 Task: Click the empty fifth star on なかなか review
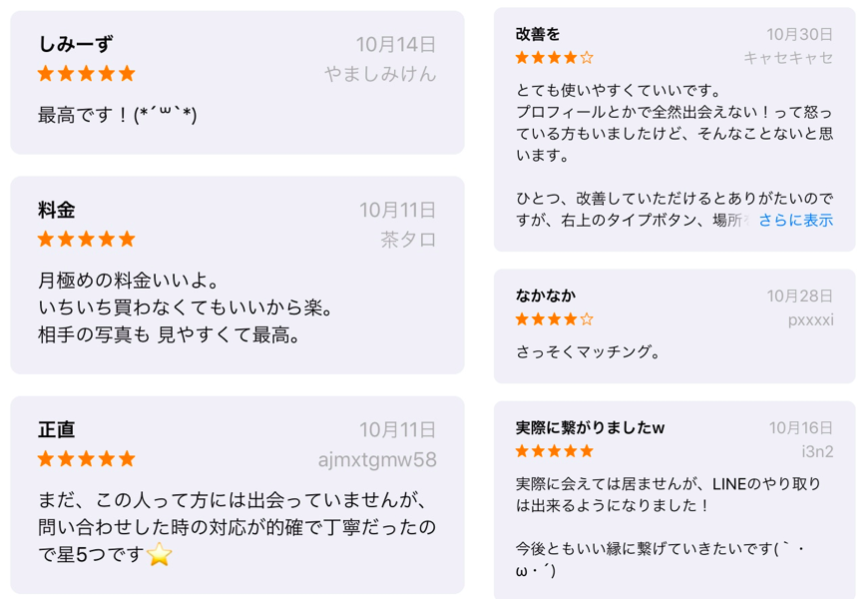pyautogui.click(x=587, y=319)
